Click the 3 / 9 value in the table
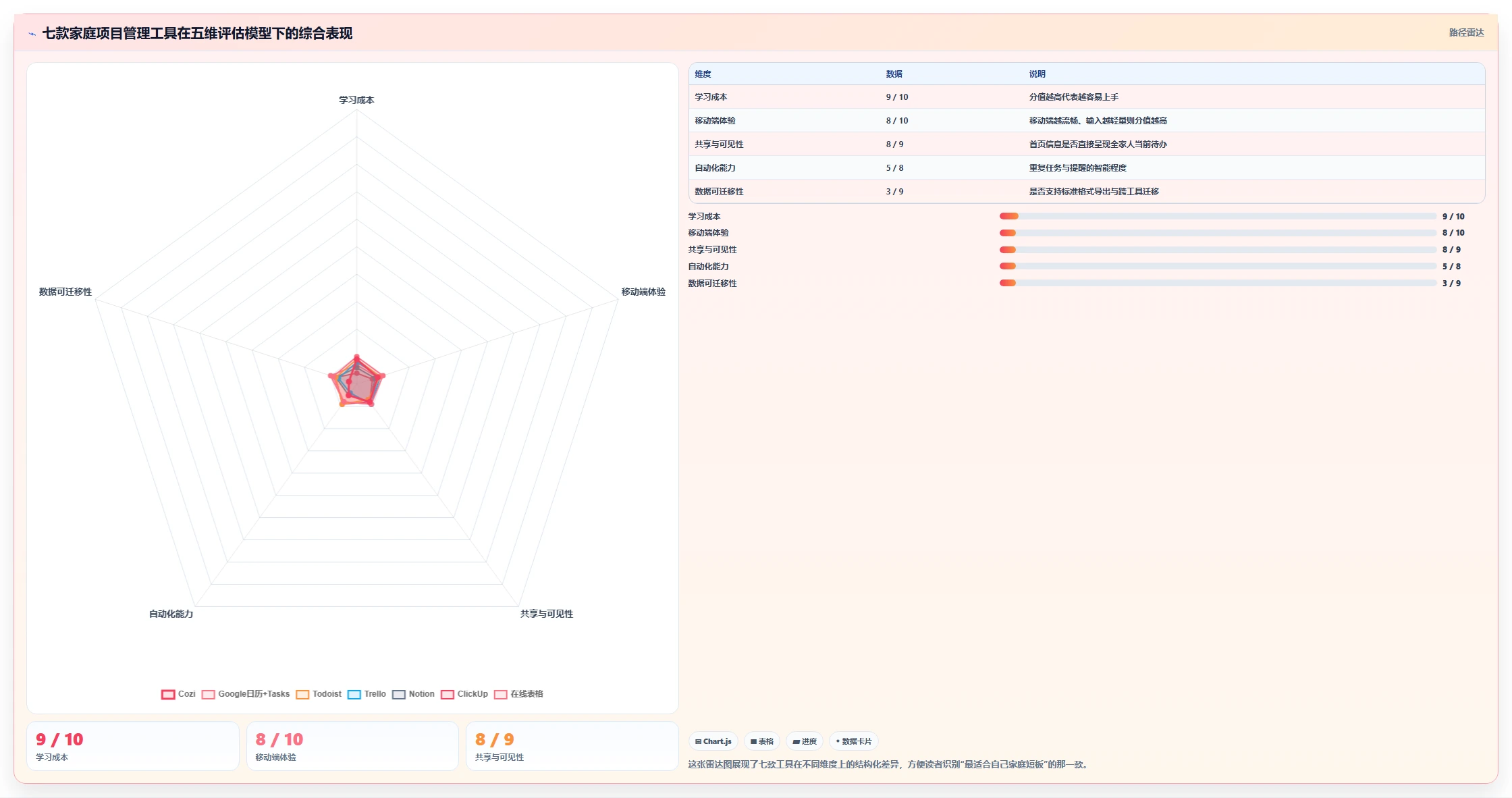1512x798 pixels. point(894,192)
